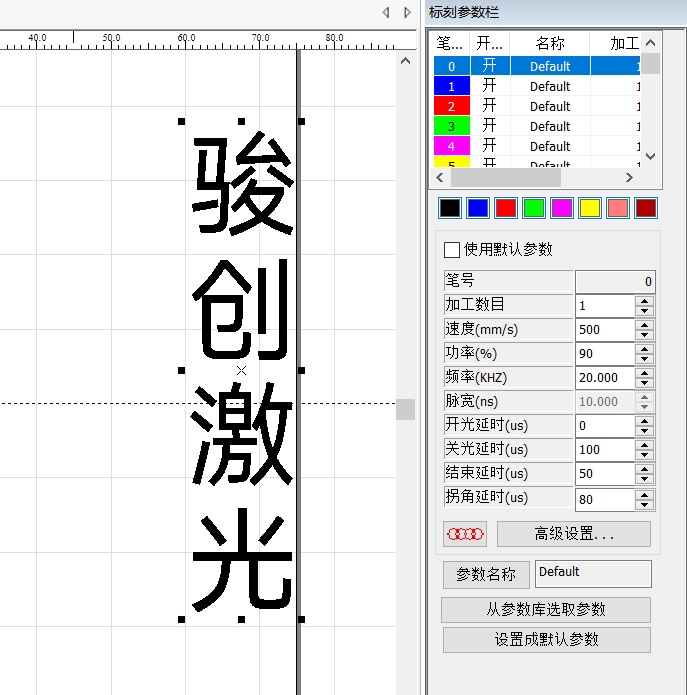
Task: Click canvas vertical scroll up arrow
Action: [405, 61]
